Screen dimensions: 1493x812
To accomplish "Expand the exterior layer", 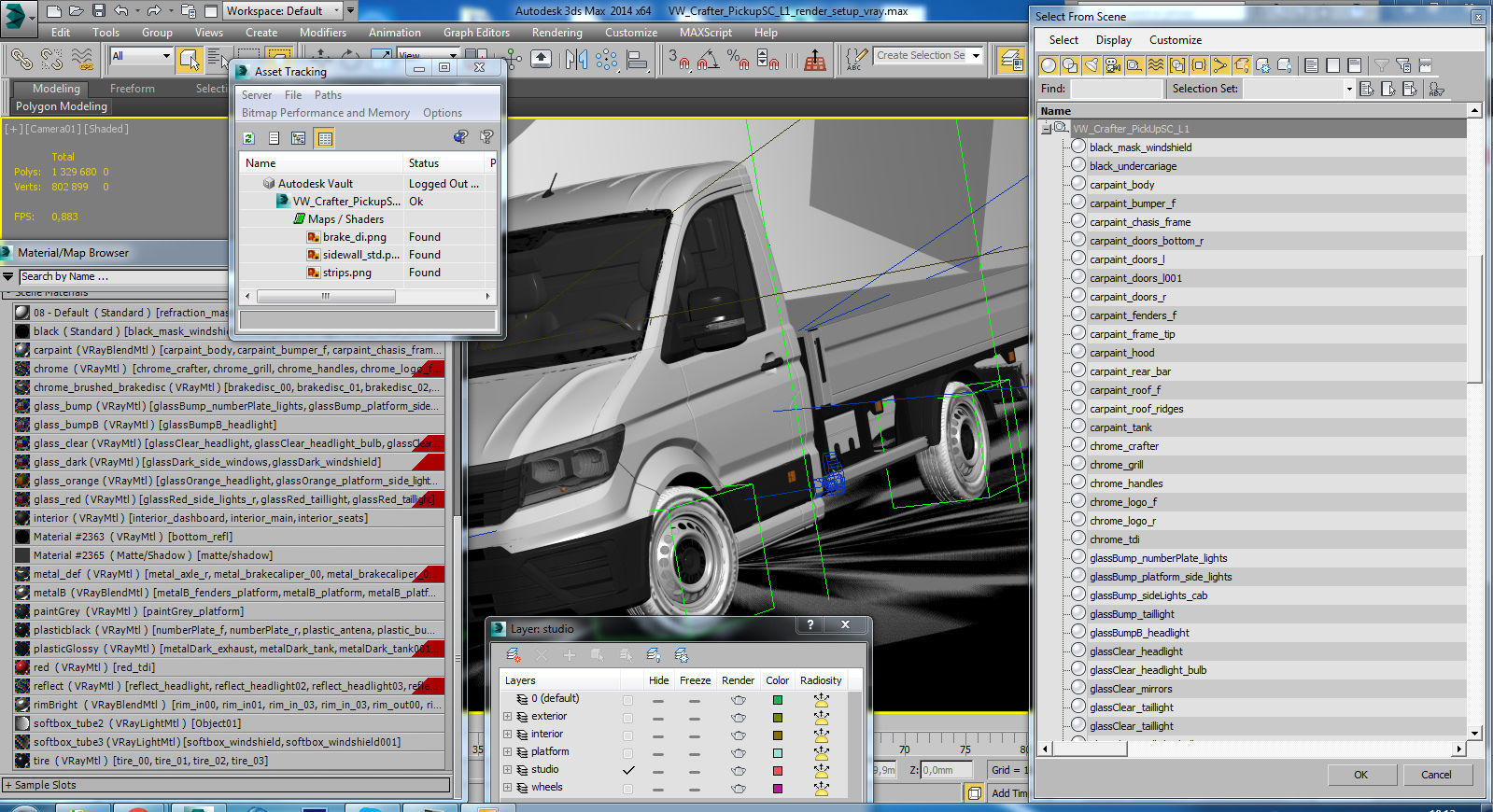I will tap(508, 717).
